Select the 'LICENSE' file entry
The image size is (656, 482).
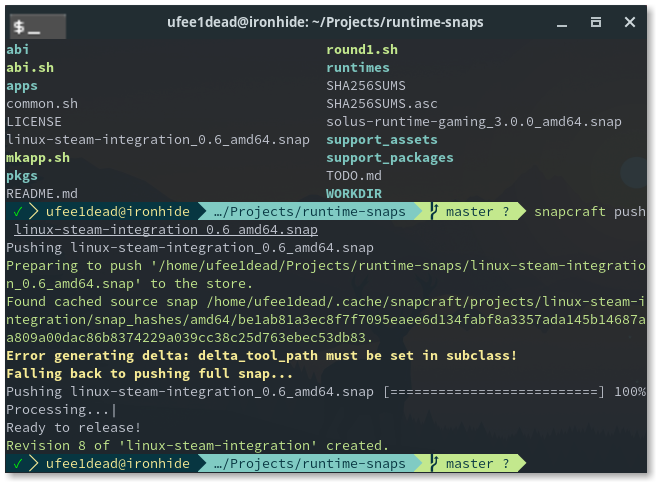pyautogui.click(x=34, y=122)
